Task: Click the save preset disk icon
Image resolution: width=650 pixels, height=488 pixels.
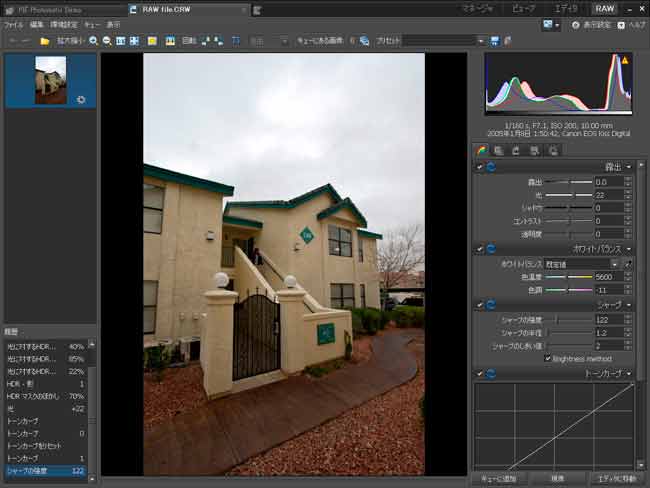Action: [x=494, y=41]
